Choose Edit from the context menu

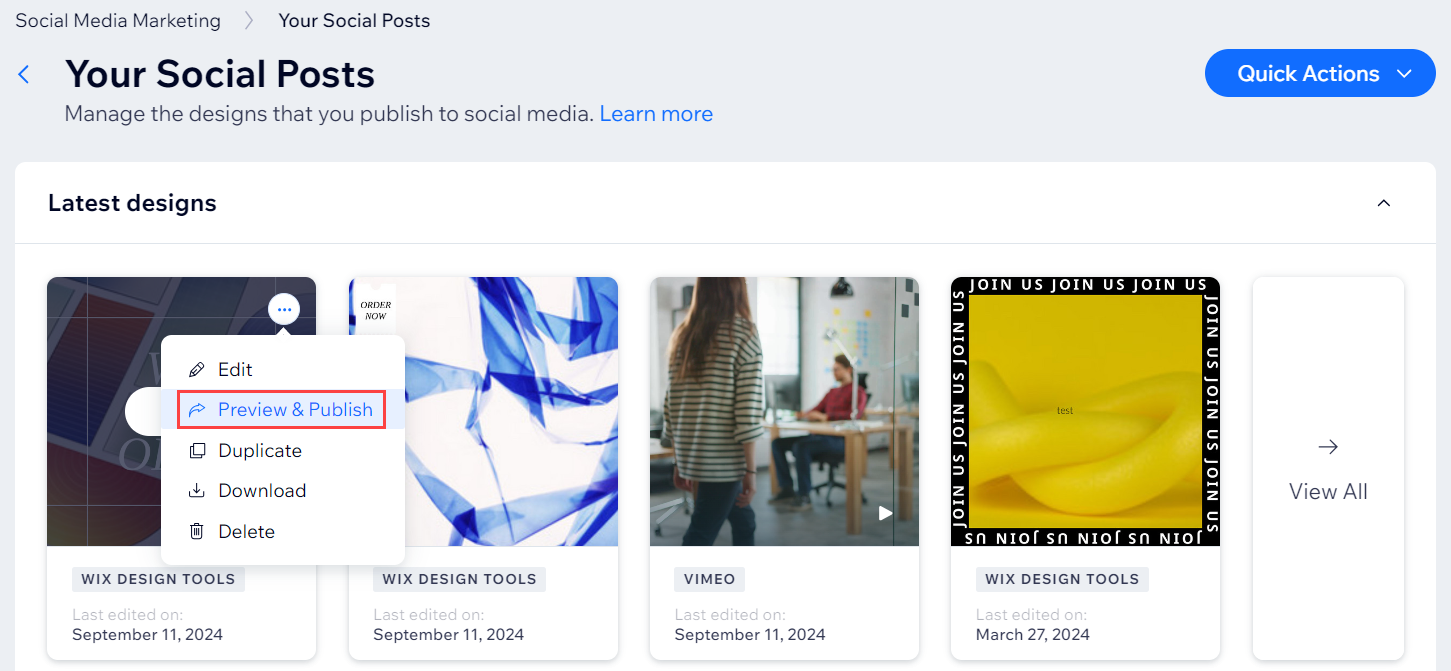pos(283,370)
